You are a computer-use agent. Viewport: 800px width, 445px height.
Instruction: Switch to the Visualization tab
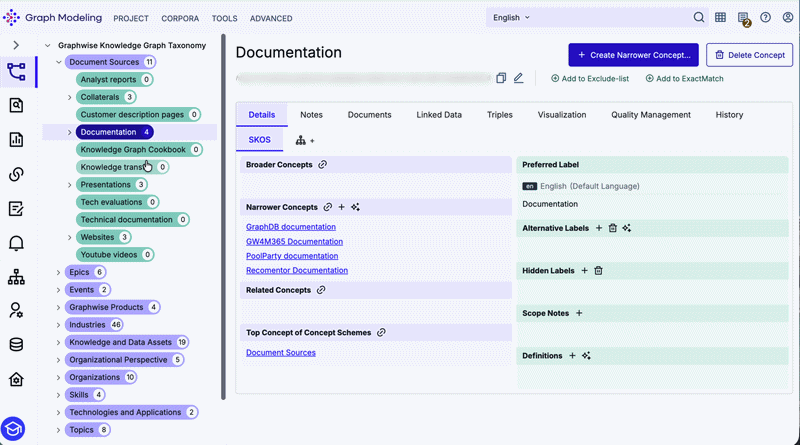[562, 115]
